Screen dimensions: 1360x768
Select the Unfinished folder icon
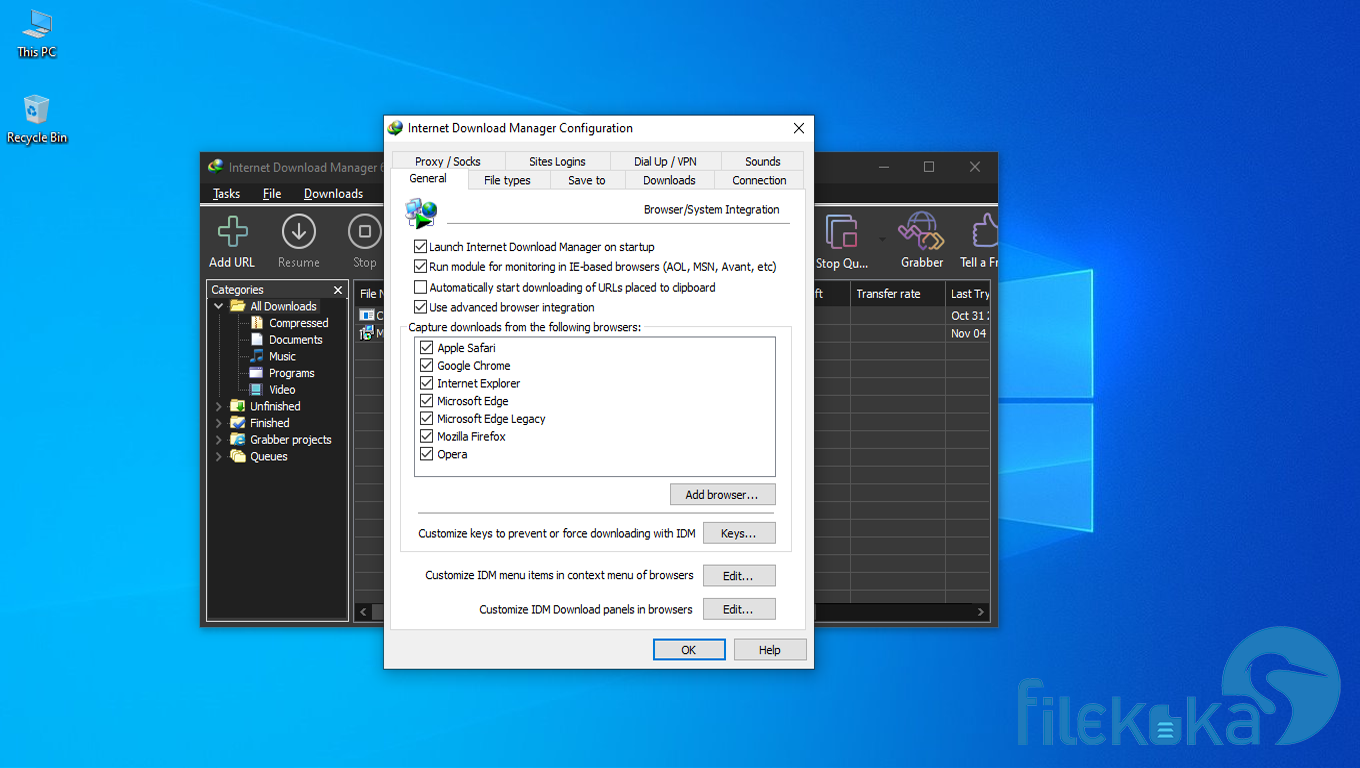pyautogui.click(x=238, y=406)
